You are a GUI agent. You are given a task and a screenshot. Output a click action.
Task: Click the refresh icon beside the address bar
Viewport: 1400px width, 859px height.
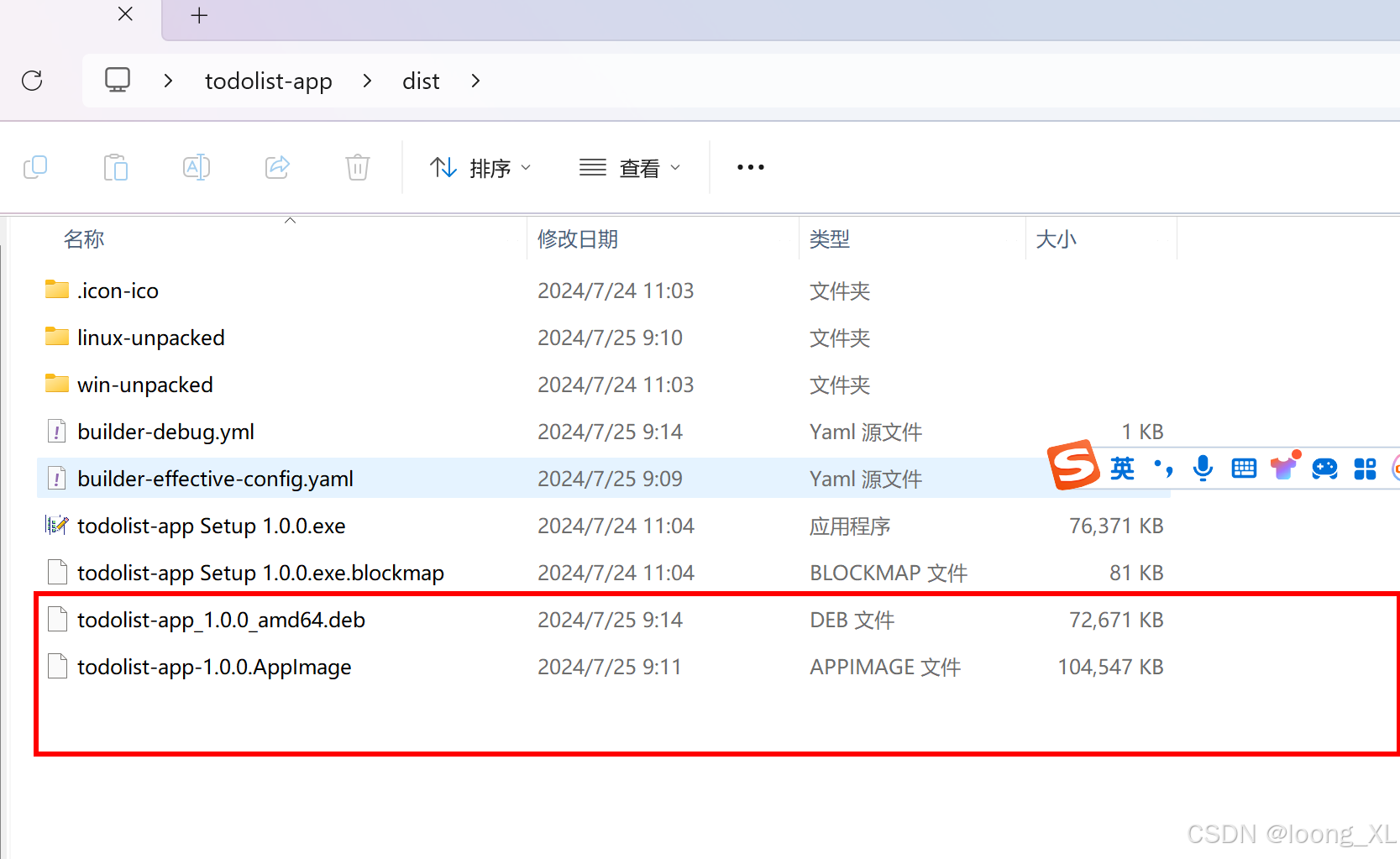[x=32, y=81]
